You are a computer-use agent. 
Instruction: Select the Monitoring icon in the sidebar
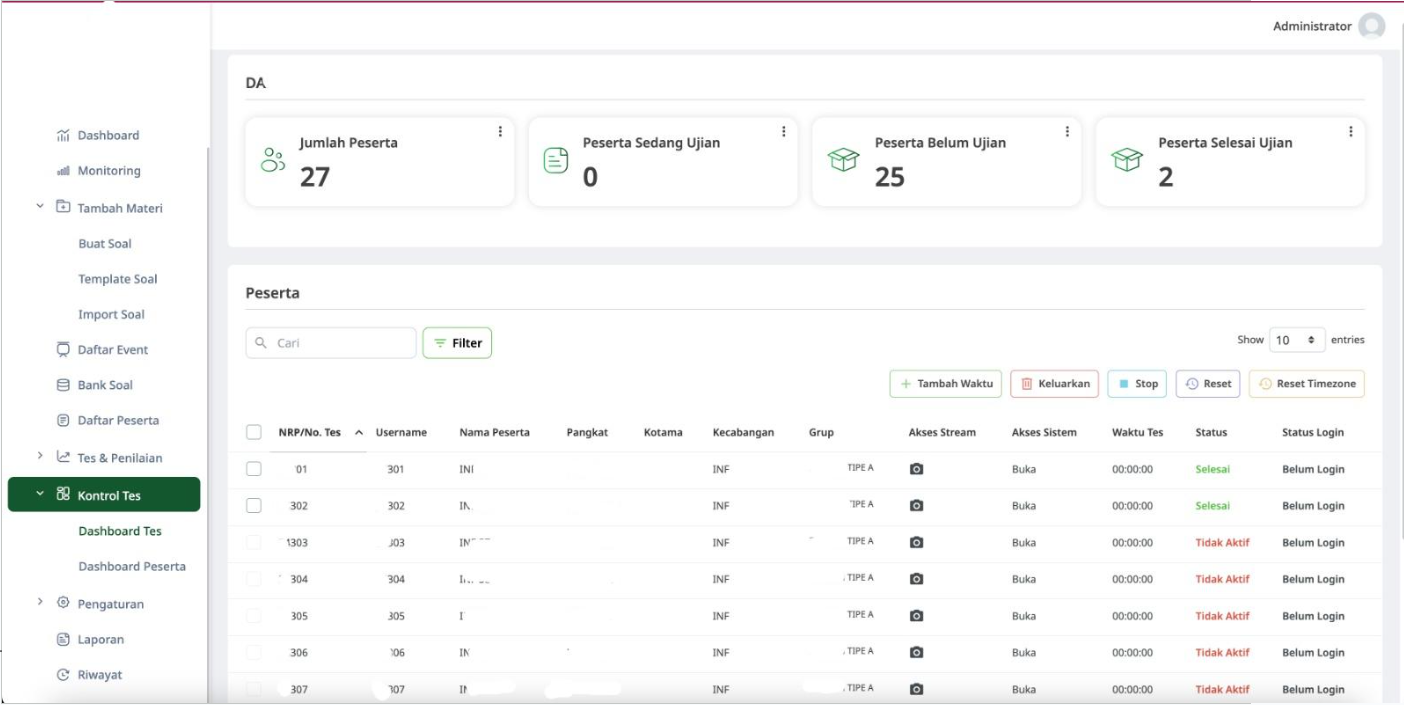click(62, 170)
